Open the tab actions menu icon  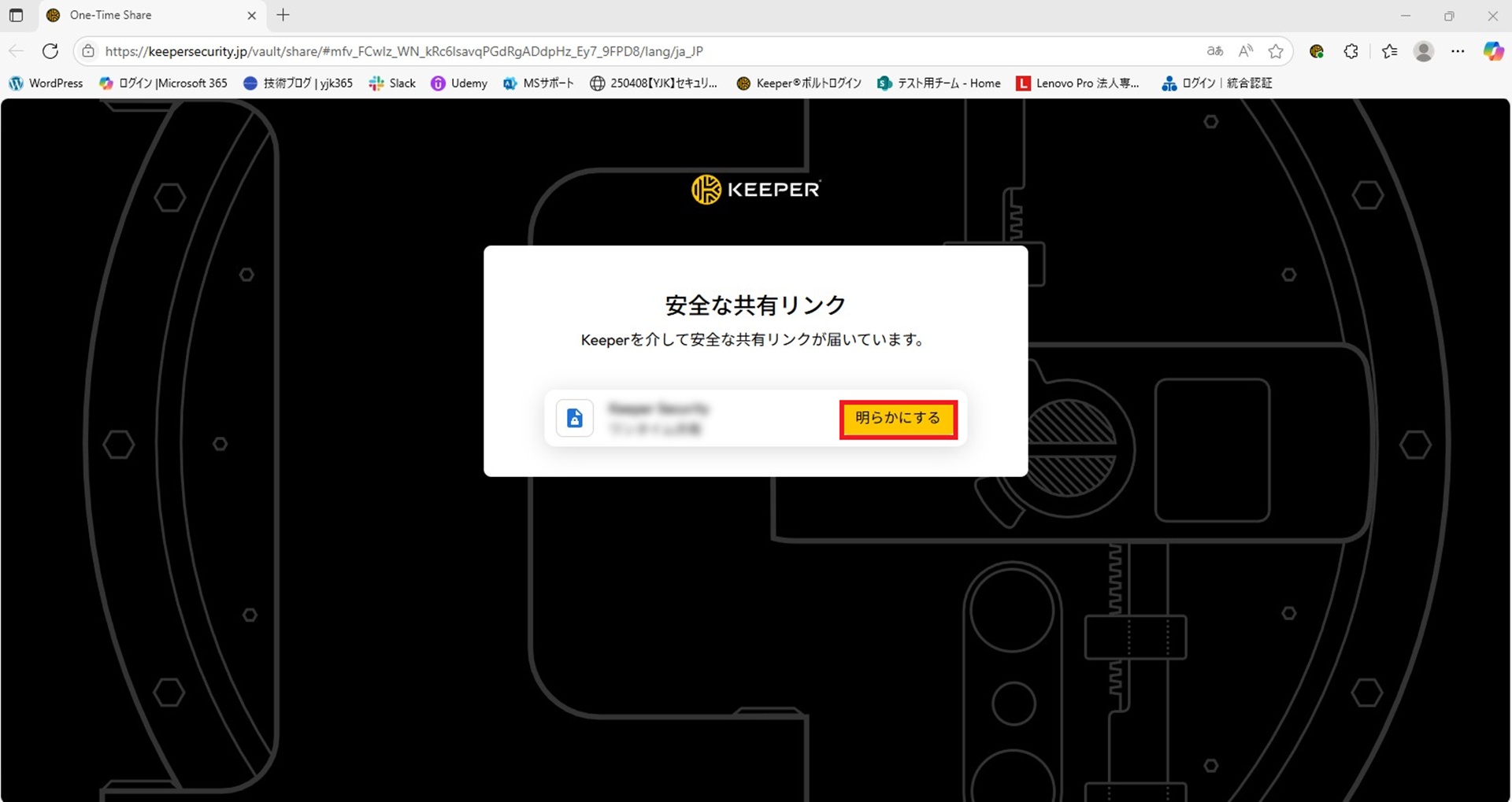pyautogui.click(x=16, y=15)
